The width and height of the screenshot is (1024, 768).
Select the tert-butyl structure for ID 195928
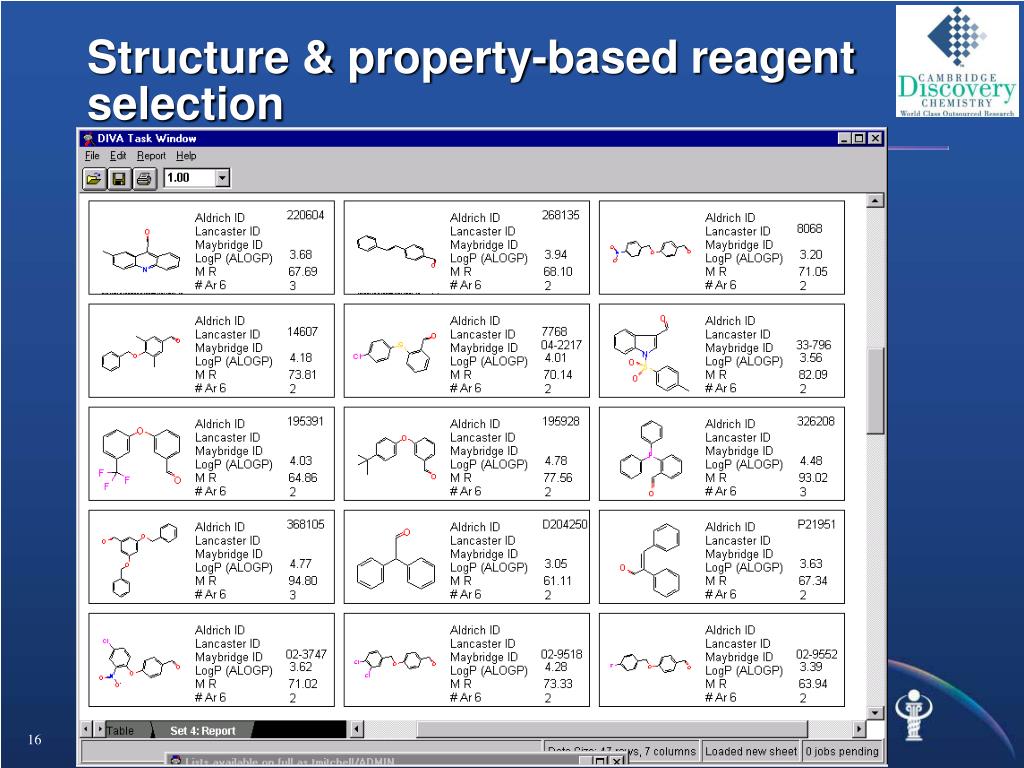click(x=396, y=457)
